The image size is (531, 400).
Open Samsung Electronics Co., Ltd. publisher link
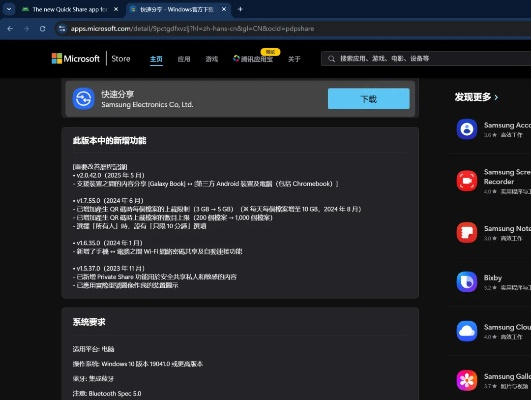click(147, 105)
